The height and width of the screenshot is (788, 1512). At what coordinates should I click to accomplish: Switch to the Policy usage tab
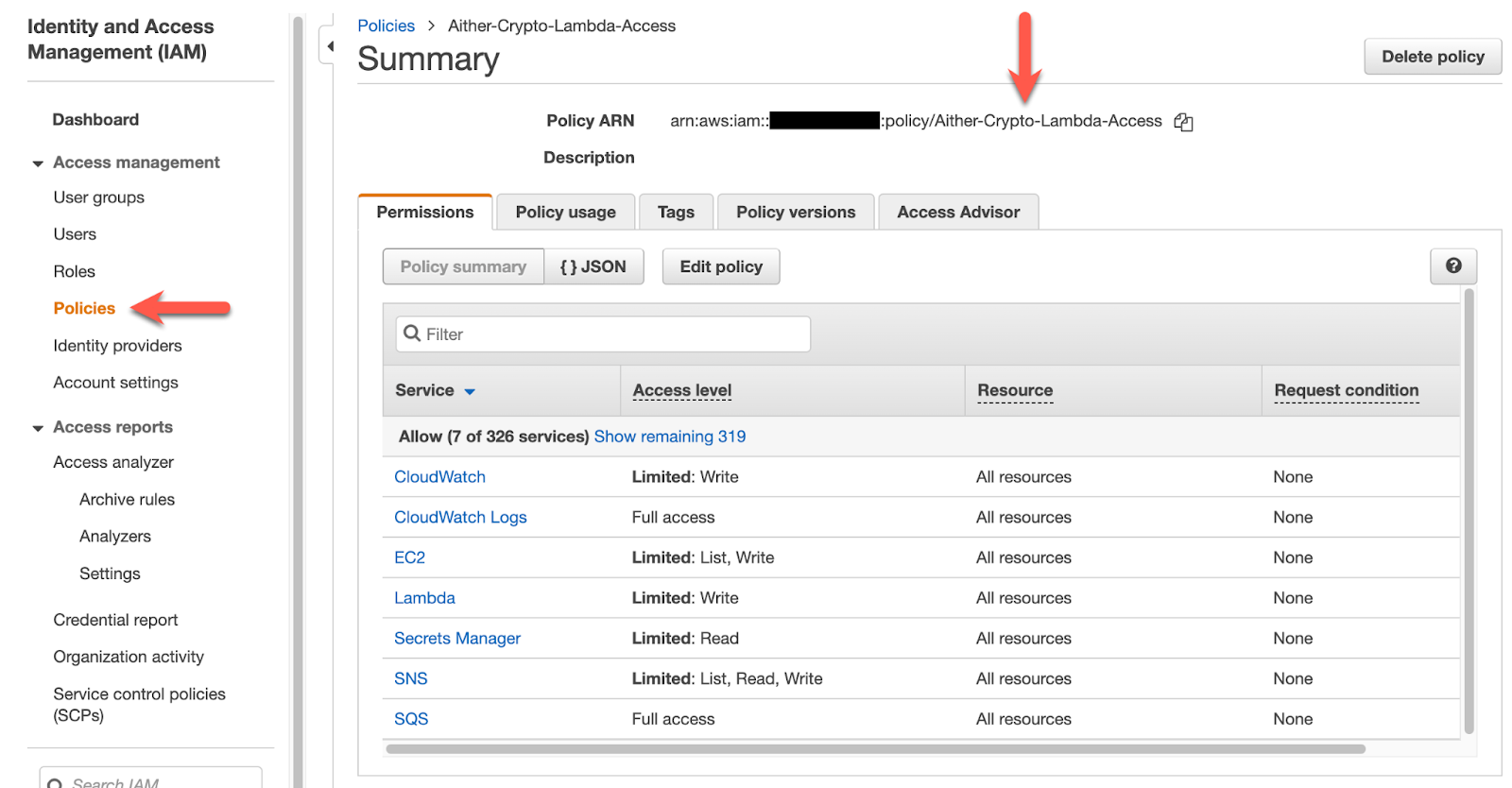click(x=565, y=213)
